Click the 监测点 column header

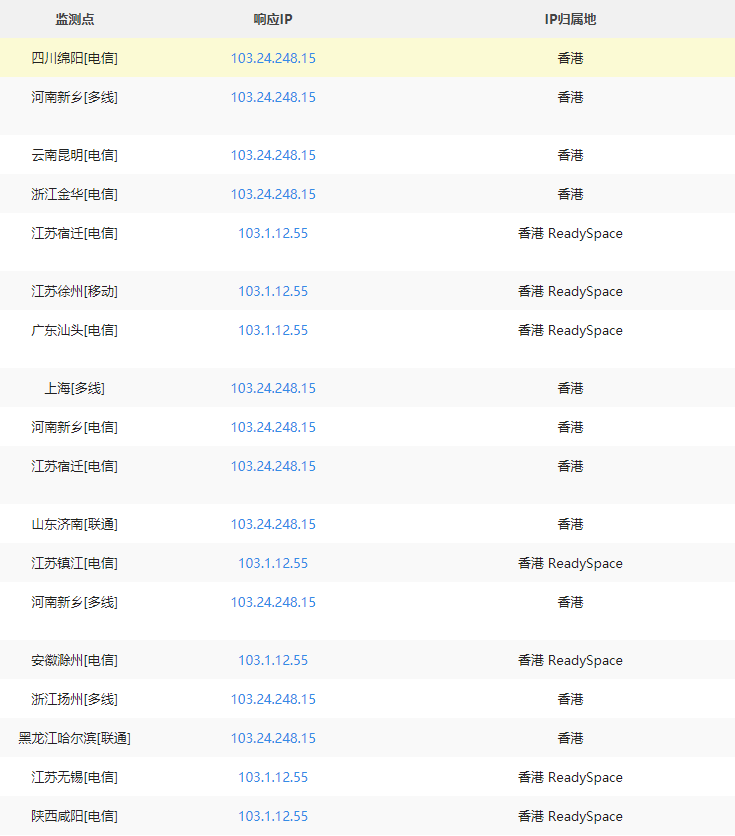click(x=75, y=19)
